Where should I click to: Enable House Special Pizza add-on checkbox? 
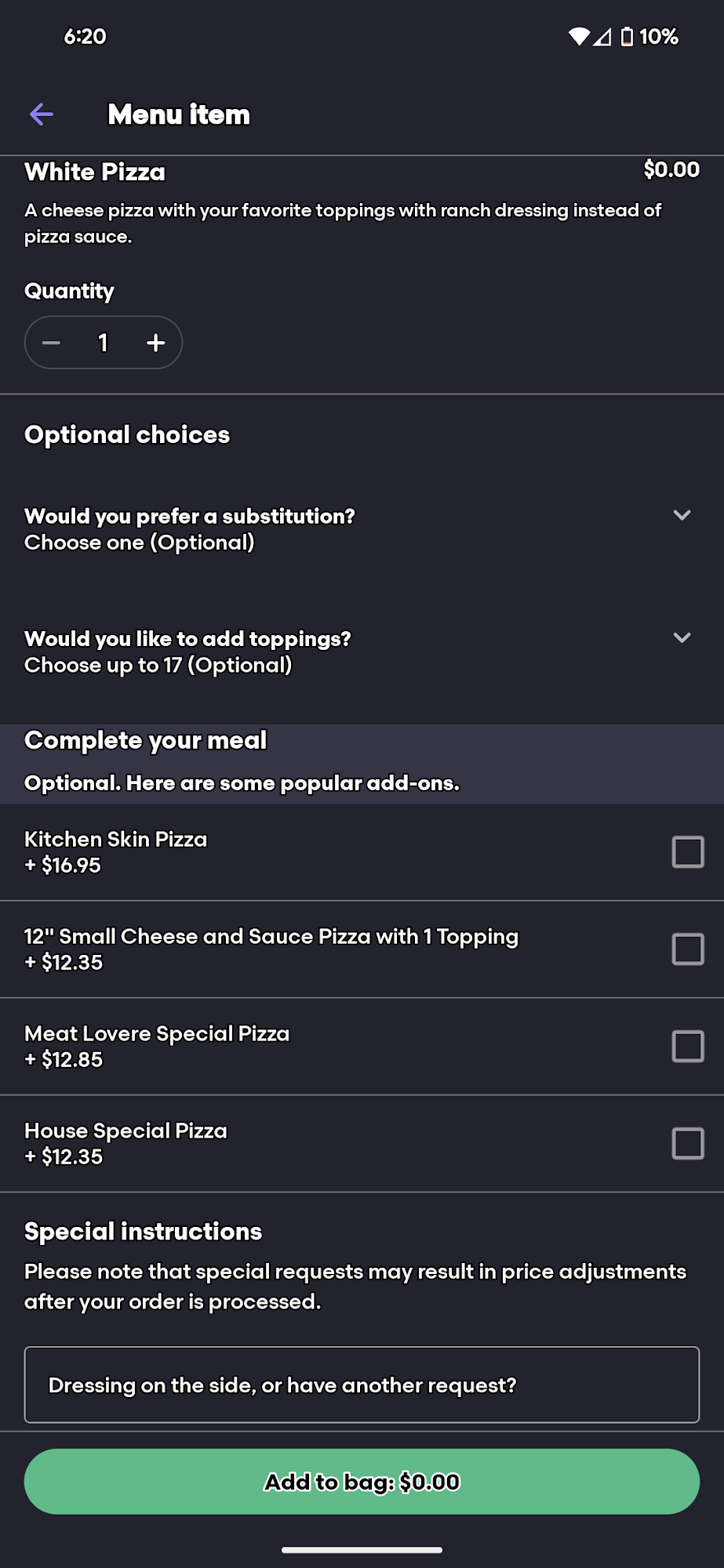tap(687, 1144)
